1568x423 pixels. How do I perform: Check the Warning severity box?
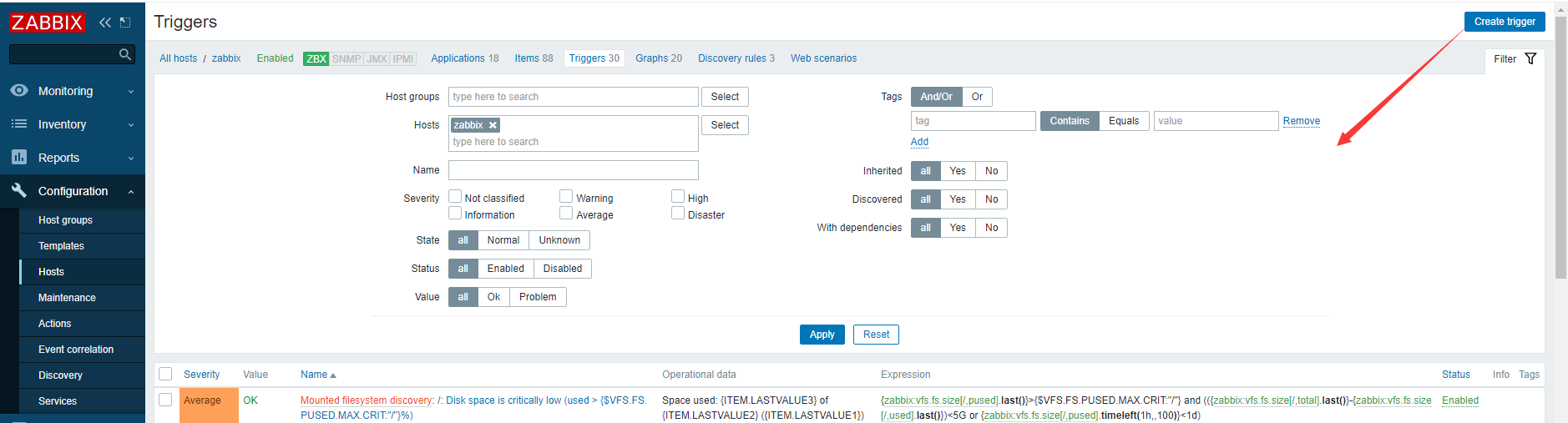point(566,196)
